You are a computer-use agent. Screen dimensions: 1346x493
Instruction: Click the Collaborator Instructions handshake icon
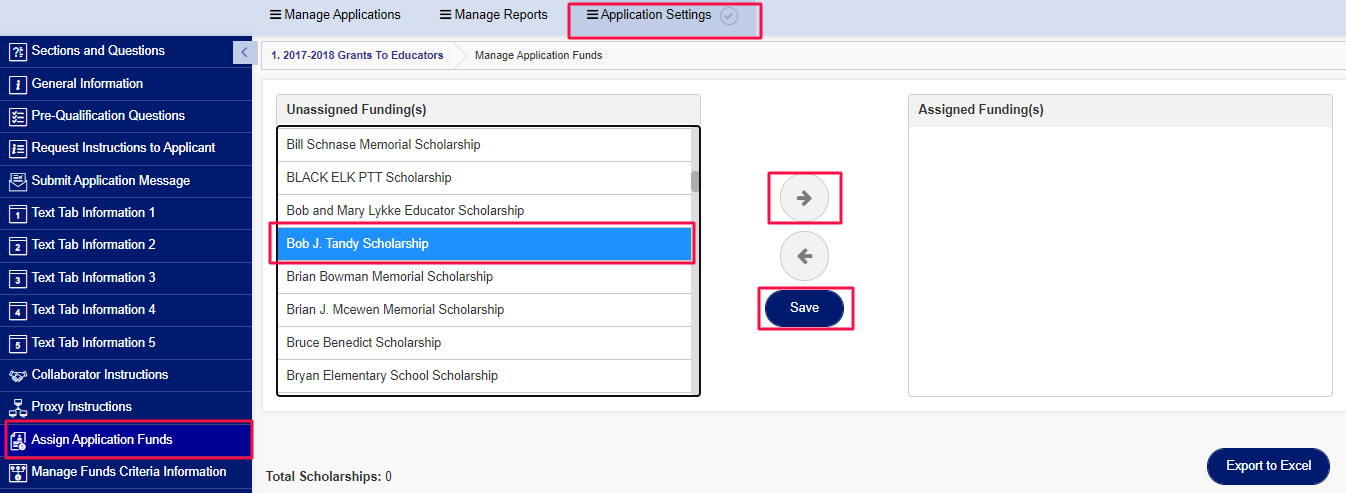pyautogui.click(x=17, y=376)
